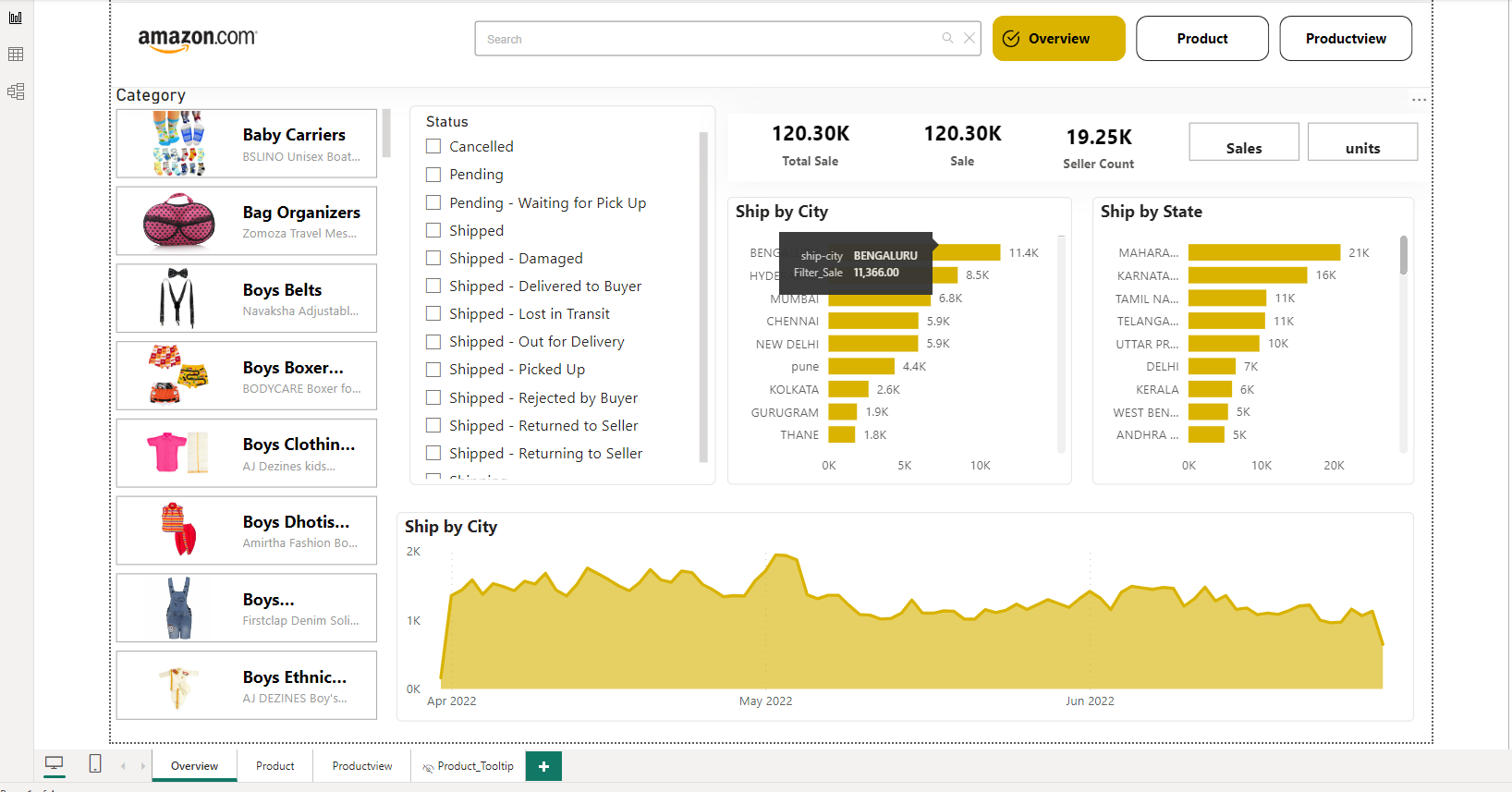Select the CHENNAI bar in city chart
This screenshot has height=792, width=1512.
coord(873,321)
